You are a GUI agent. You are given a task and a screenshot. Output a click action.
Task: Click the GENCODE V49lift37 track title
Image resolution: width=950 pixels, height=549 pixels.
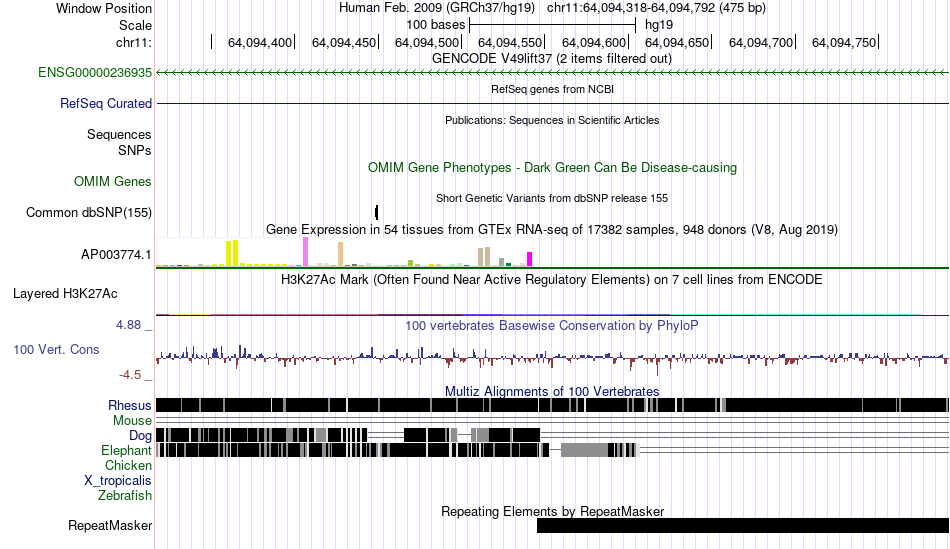(552, 59)
